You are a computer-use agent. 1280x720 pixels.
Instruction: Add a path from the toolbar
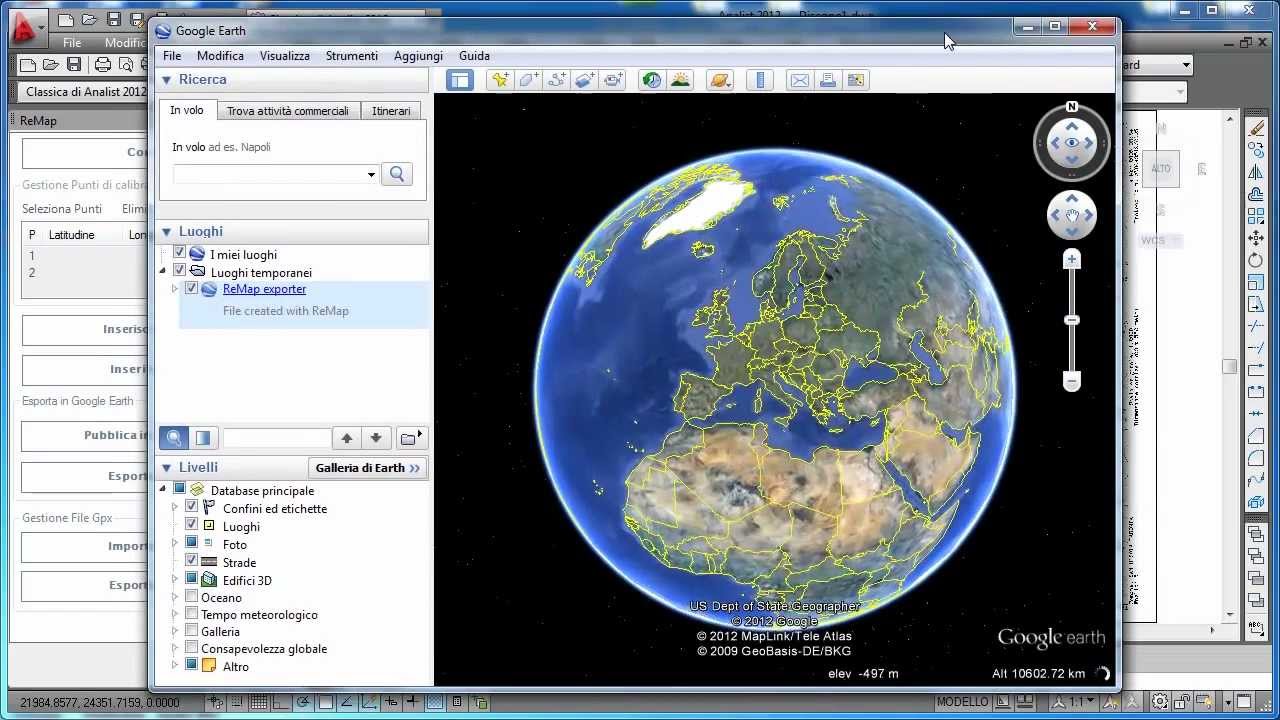[556, 80]
